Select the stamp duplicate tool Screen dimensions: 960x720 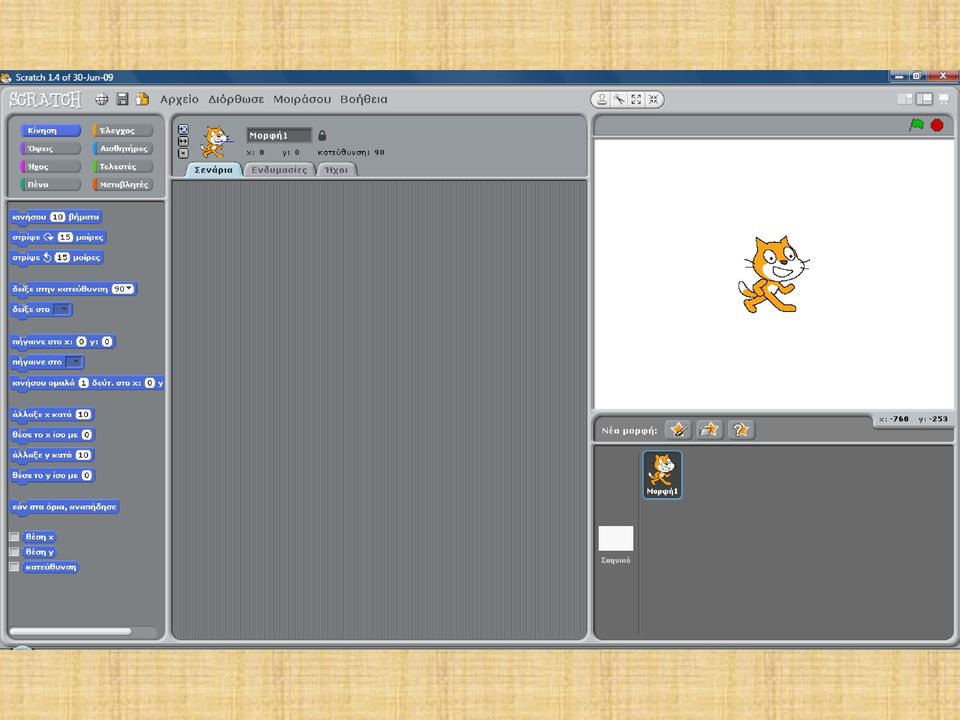pos(602,99)
